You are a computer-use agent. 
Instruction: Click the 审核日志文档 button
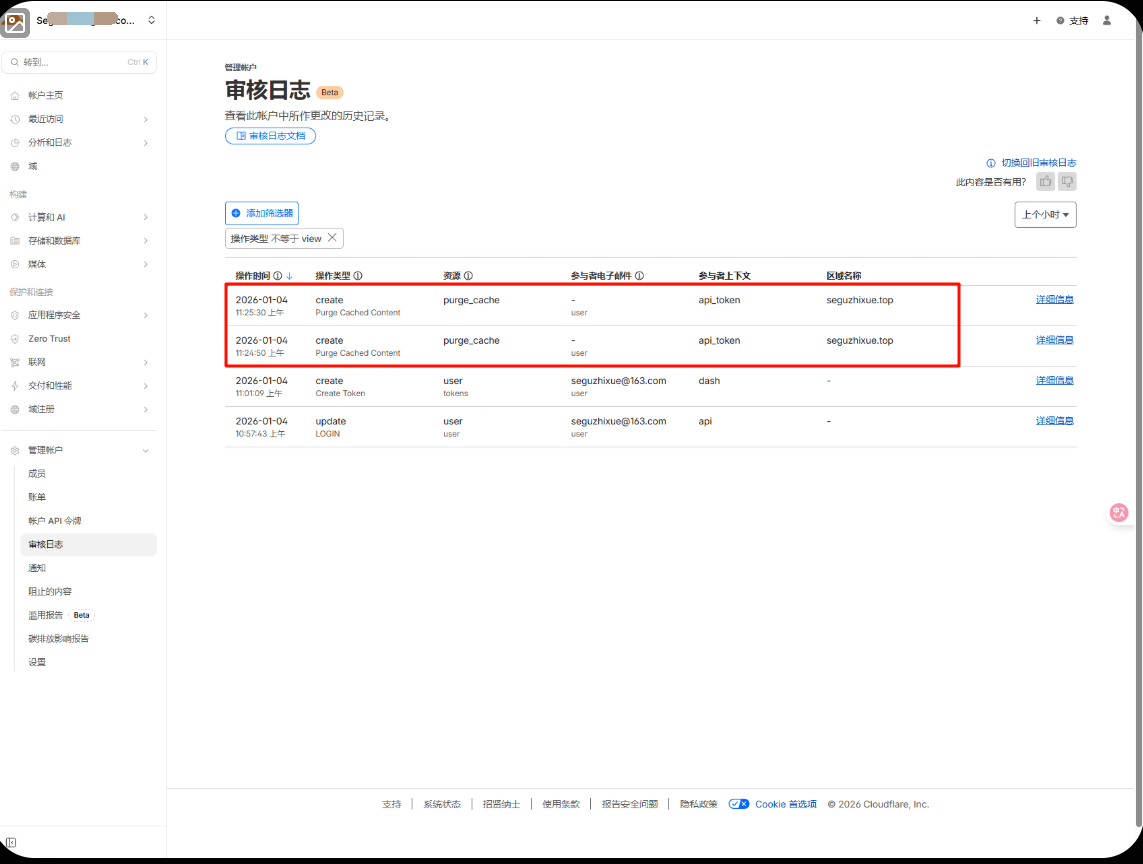click(270, 136)
